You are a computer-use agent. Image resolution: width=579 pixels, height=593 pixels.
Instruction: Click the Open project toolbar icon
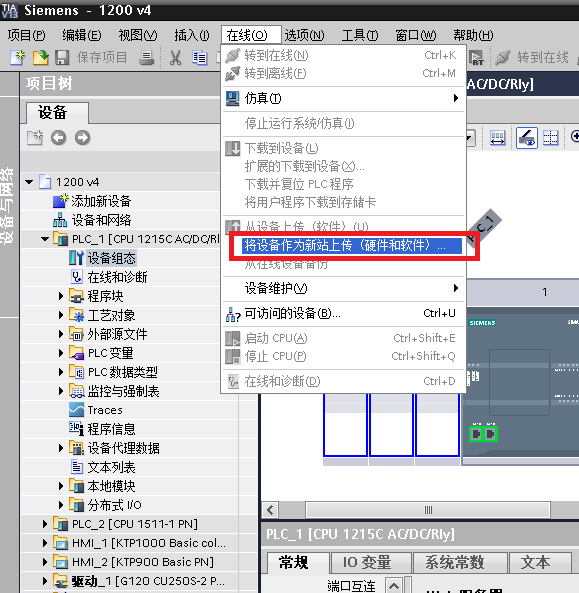pyautogui.click(x=40, y=57)
